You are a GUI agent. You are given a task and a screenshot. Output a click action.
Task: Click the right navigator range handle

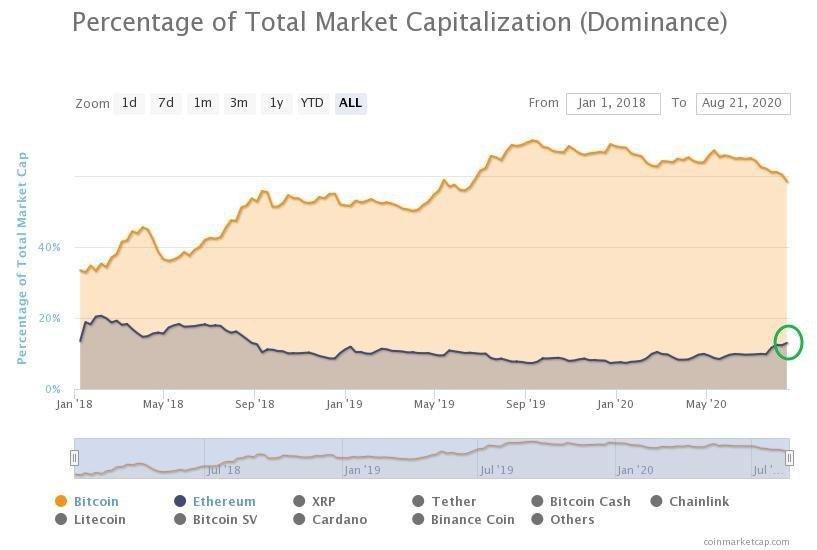coord(789,458)
